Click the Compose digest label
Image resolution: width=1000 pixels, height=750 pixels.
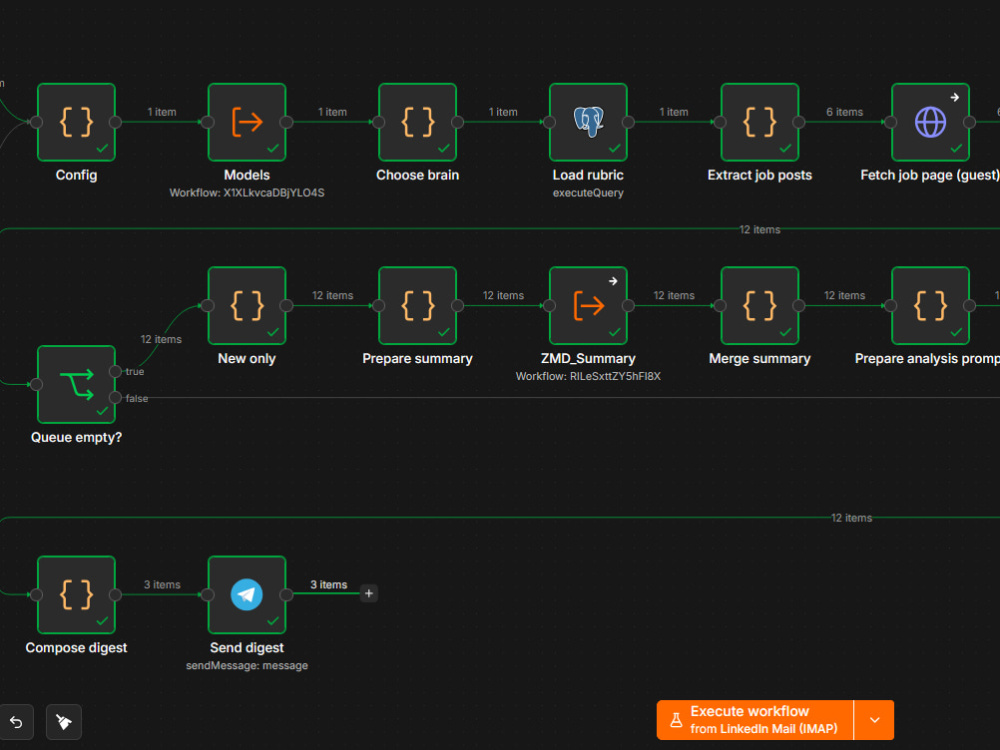77,647
